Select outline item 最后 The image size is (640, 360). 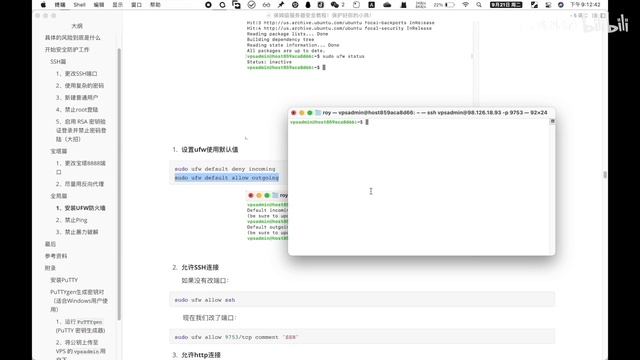coord(50,244)
